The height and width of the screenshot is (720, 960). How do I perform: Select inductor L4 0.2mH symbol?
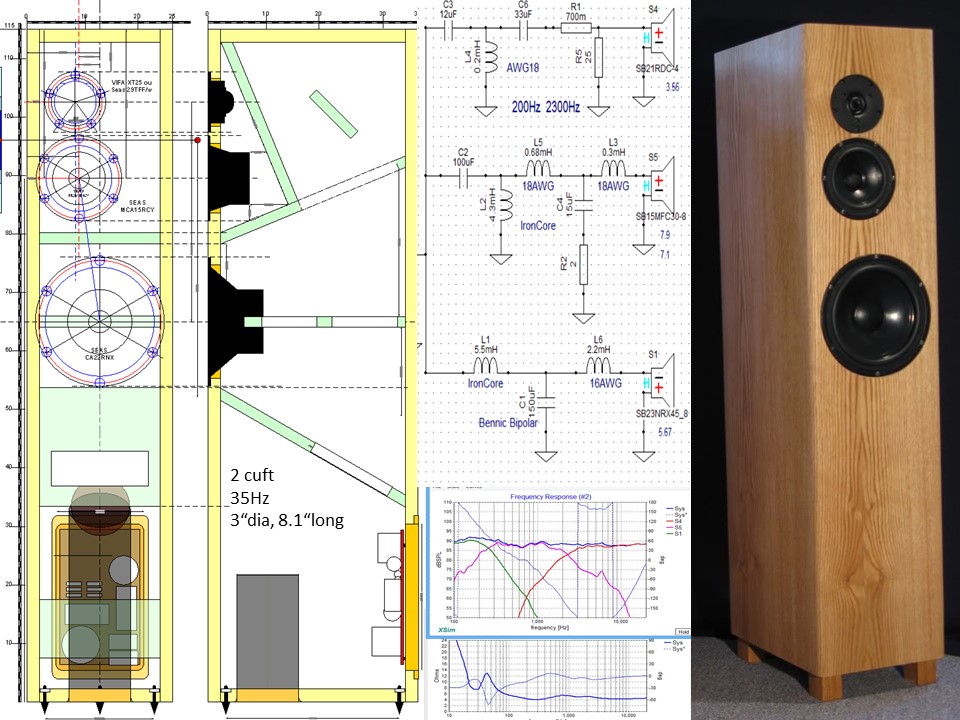(x=492, y=59)
